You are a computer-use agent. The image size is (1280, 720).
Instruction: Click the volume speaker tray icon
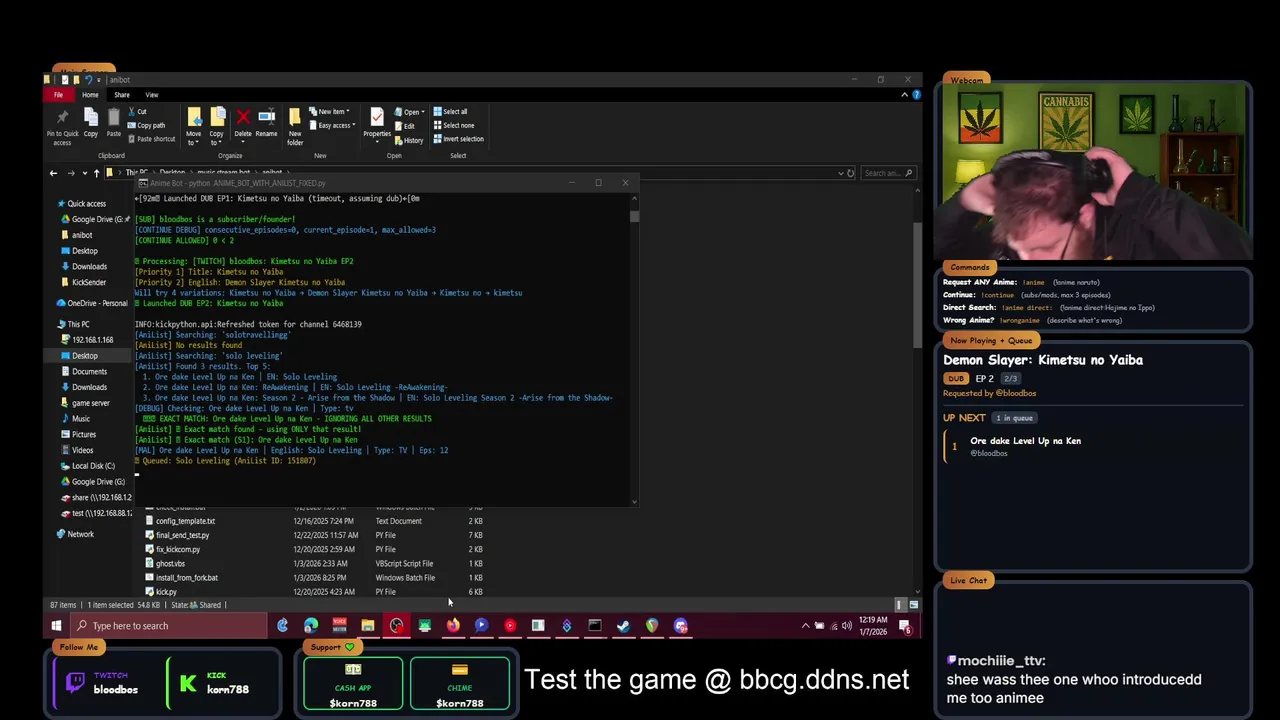846,626
